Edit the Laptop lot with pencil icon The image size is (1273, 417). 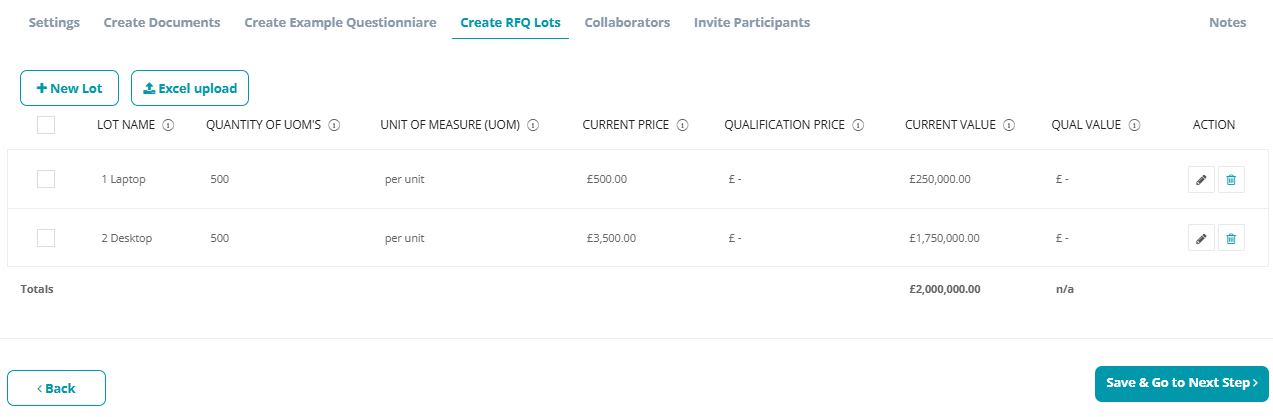[1201, 180]
